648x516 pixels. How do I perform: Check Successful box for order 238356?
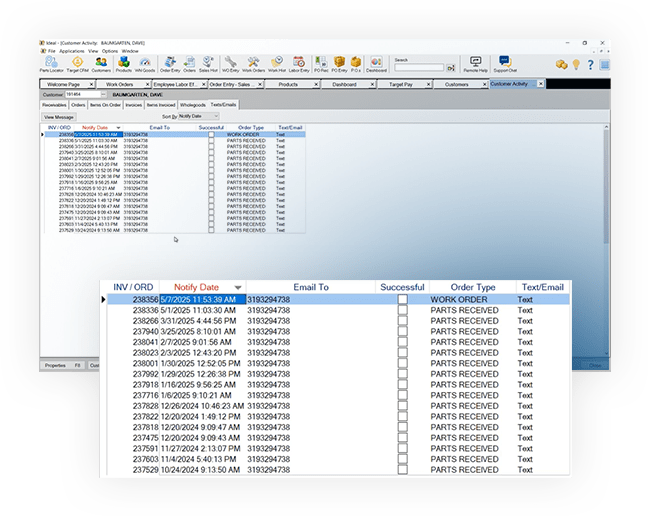402,299
